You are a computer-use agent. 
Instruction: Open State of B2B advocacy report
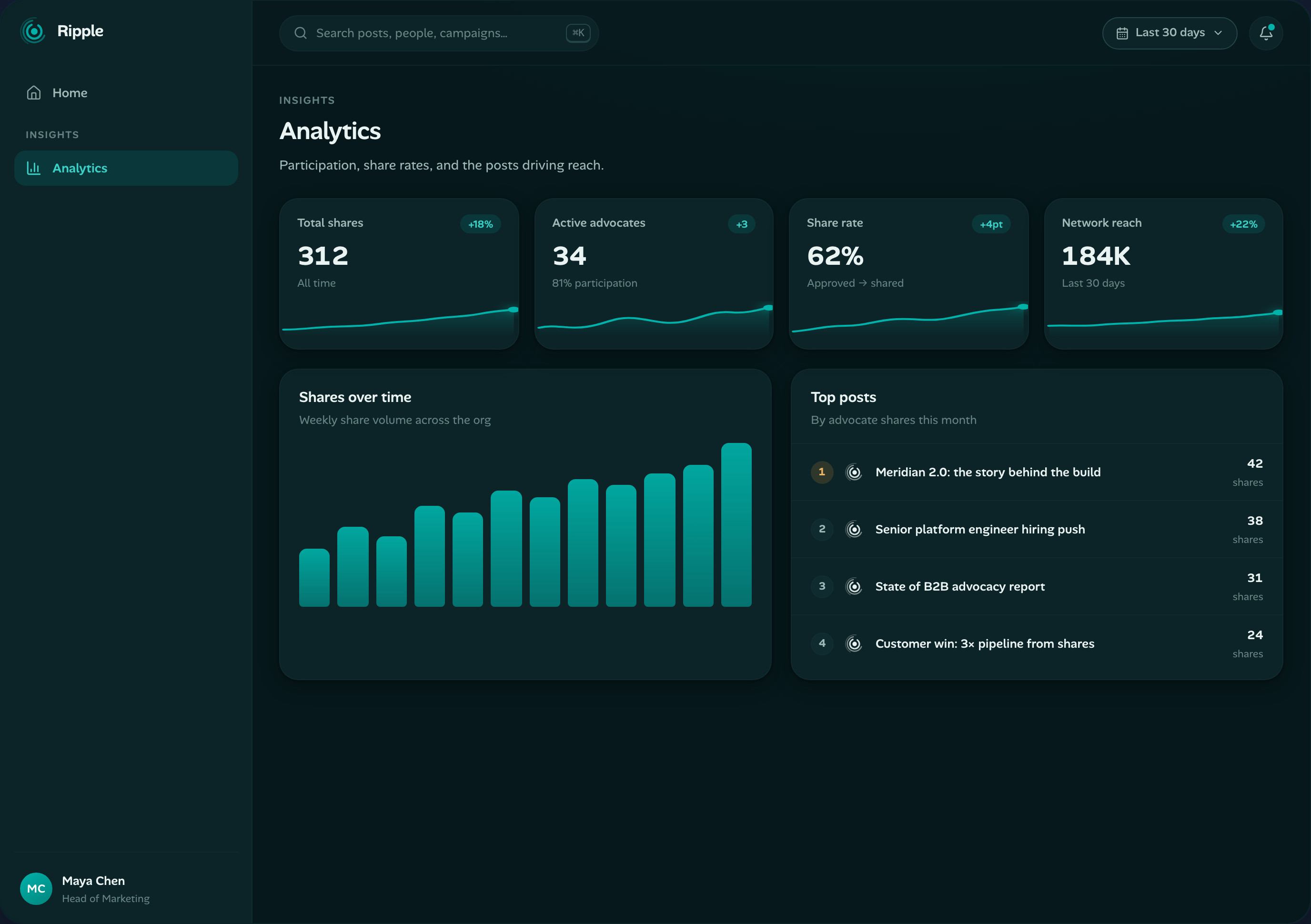960,586
